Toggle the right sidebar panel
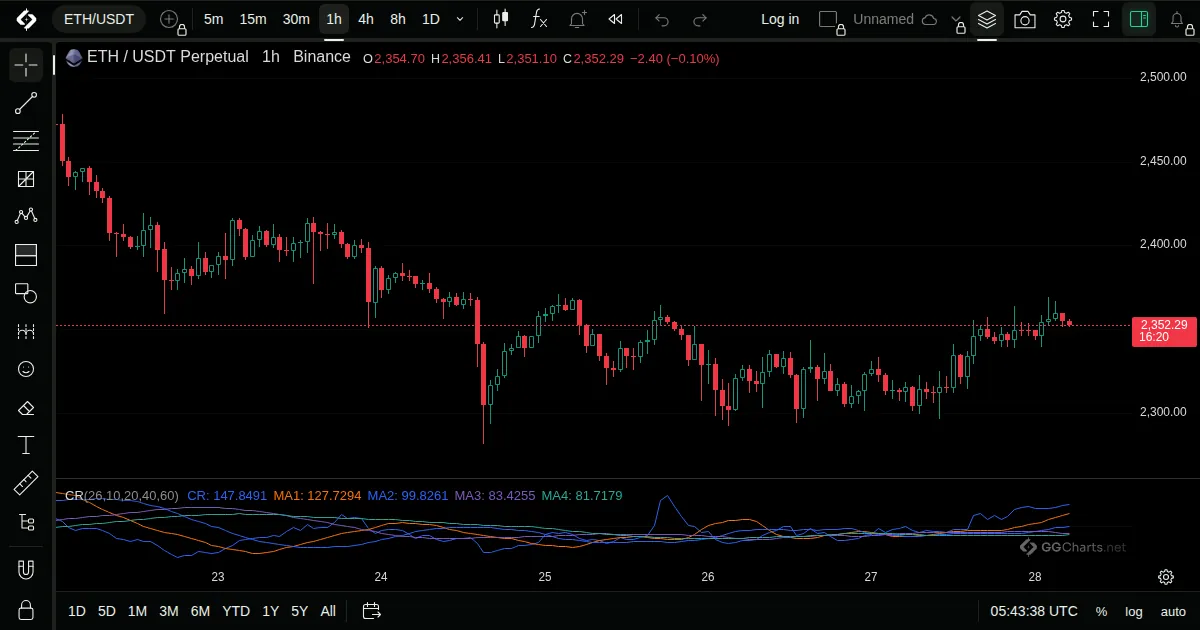Image resolution: width=1200 pixels, height=630 pixels. (x=1139, y=19)
